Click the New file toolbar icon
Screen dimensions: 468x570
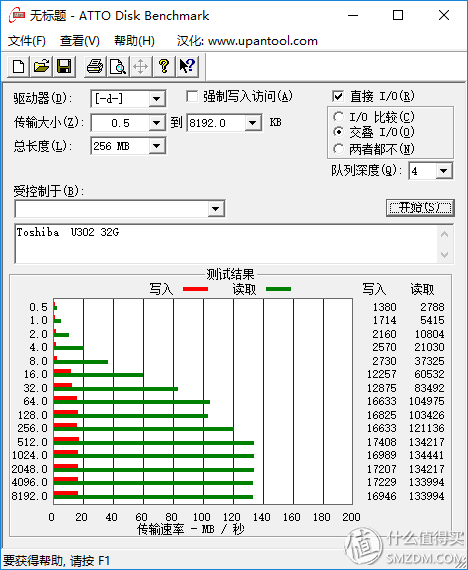pyautogui.click(x=19, y=67)
